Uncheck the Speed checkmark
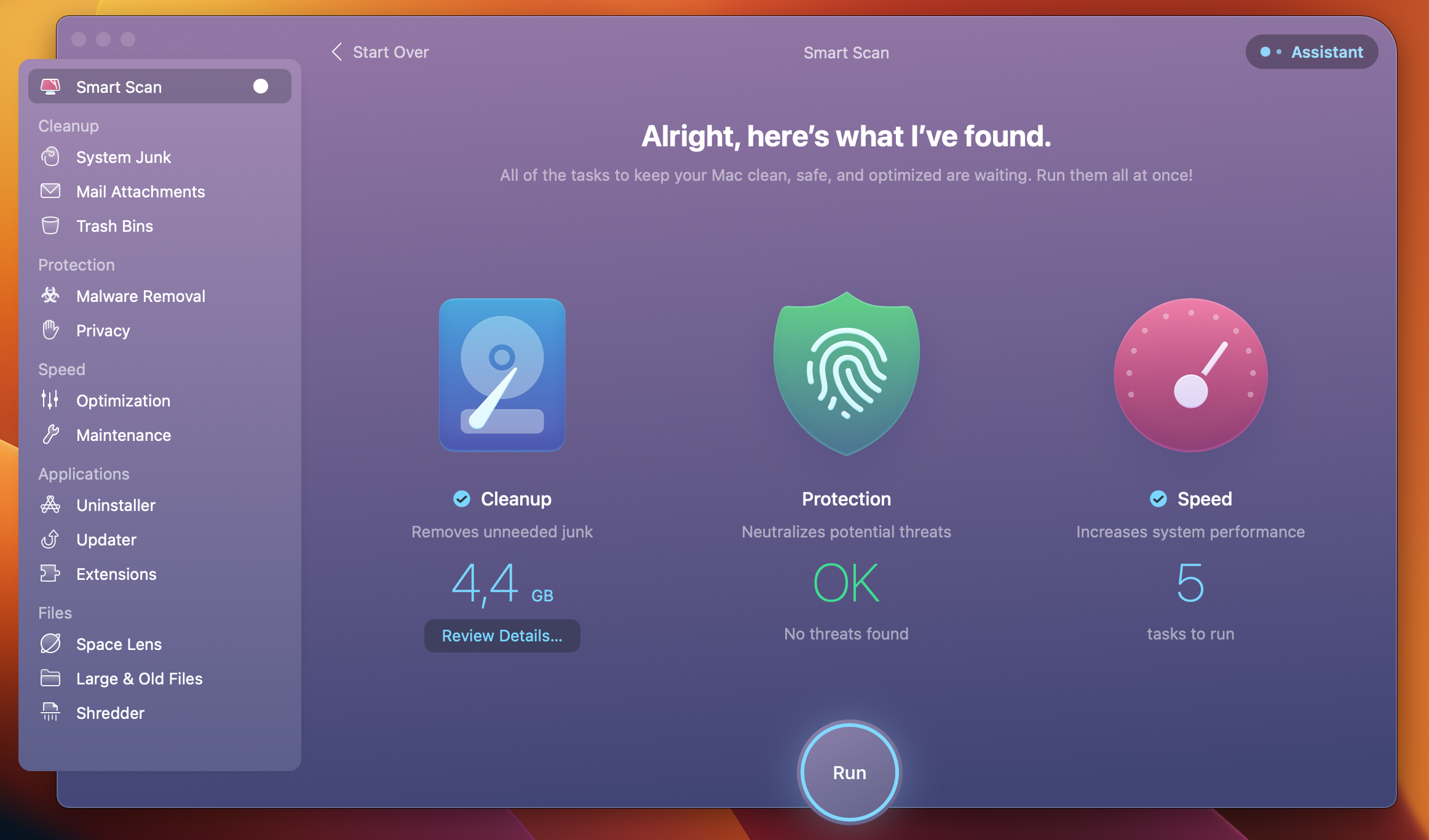 (1158, 499)
